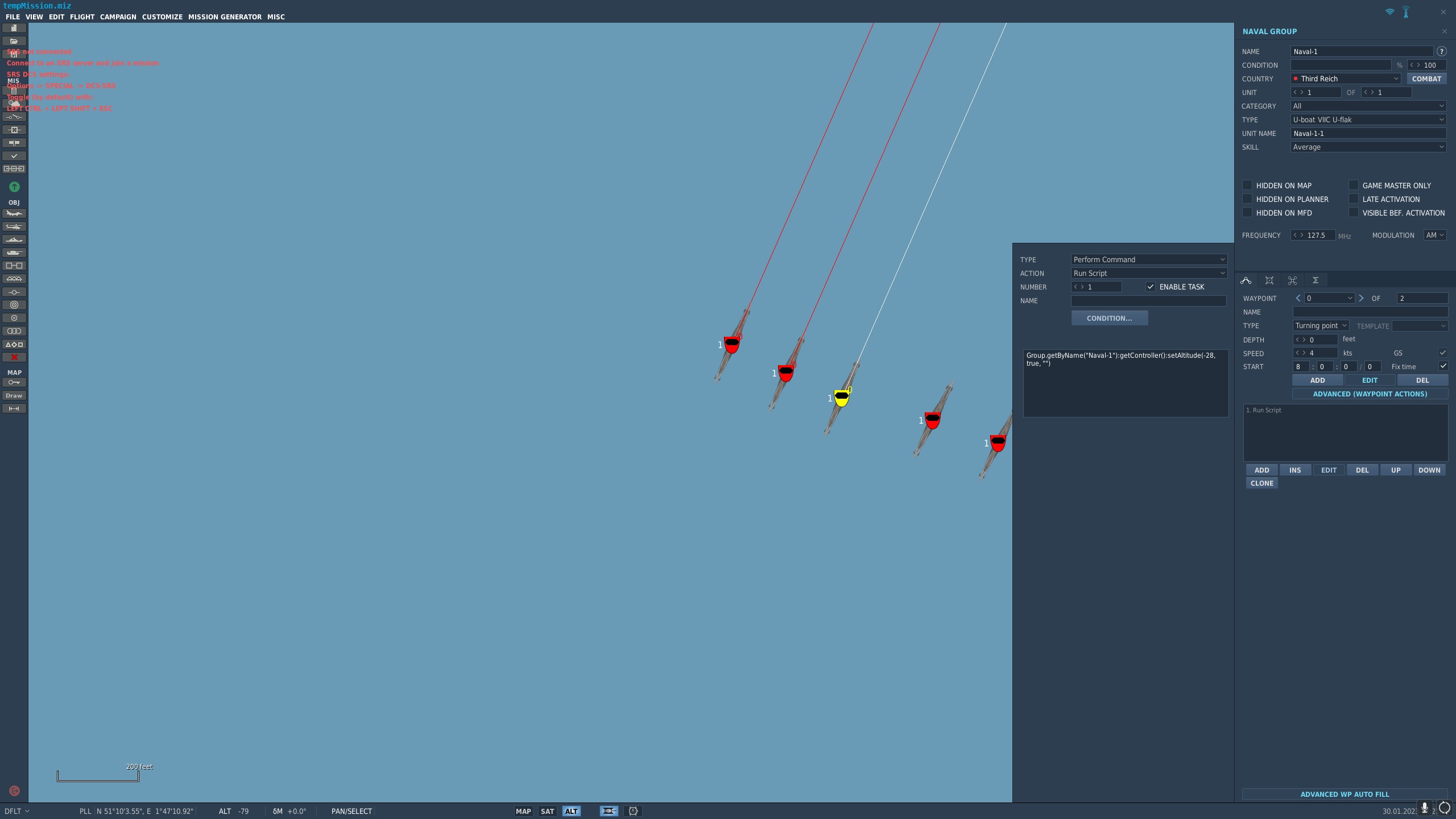
Task: Open the Run Script action dropdown
Action: 1149,273
